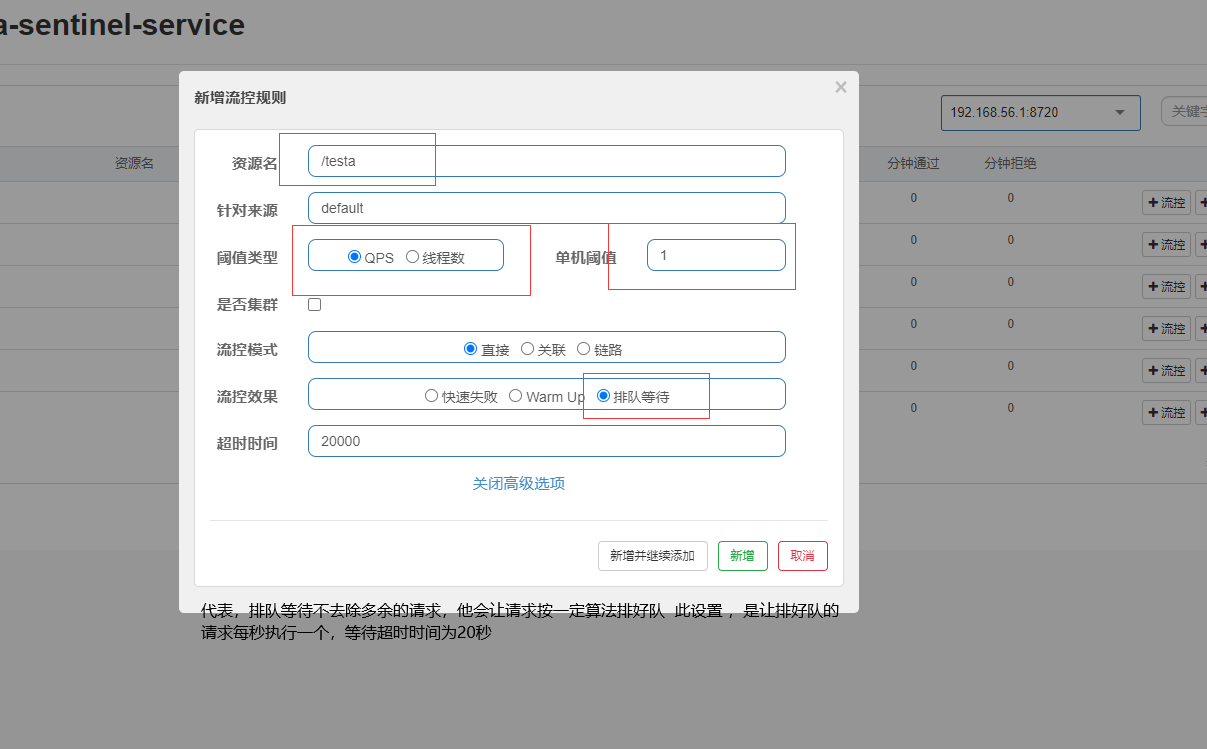Enable the 是否集群 cluster checkbox
Image resolution: width=1207 pixels, height=749 pixels.
coord(314,304)
